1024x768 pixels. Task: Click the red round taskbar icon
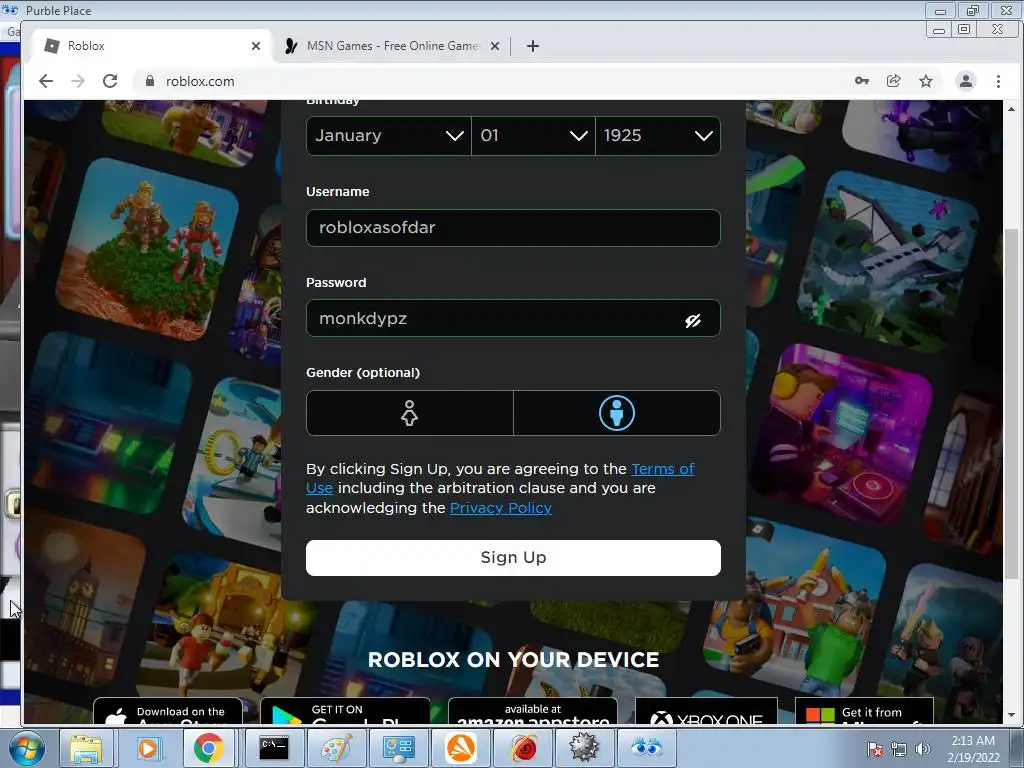click(523, 748)
